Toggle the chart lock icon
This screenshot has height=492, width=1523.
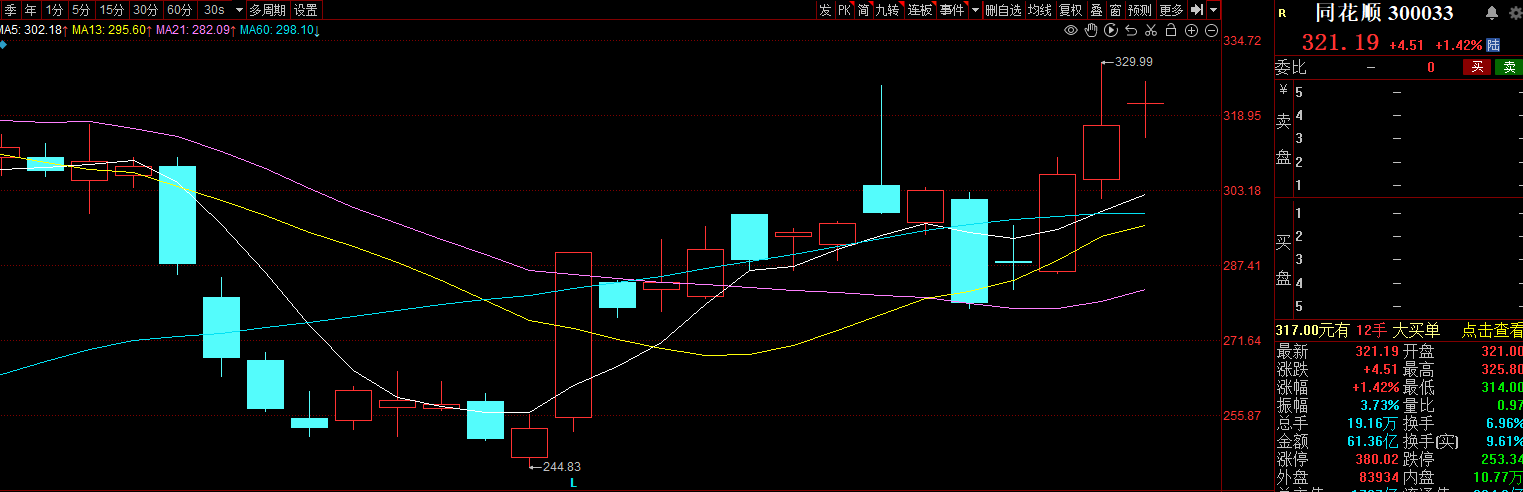tap(1171, 31)
